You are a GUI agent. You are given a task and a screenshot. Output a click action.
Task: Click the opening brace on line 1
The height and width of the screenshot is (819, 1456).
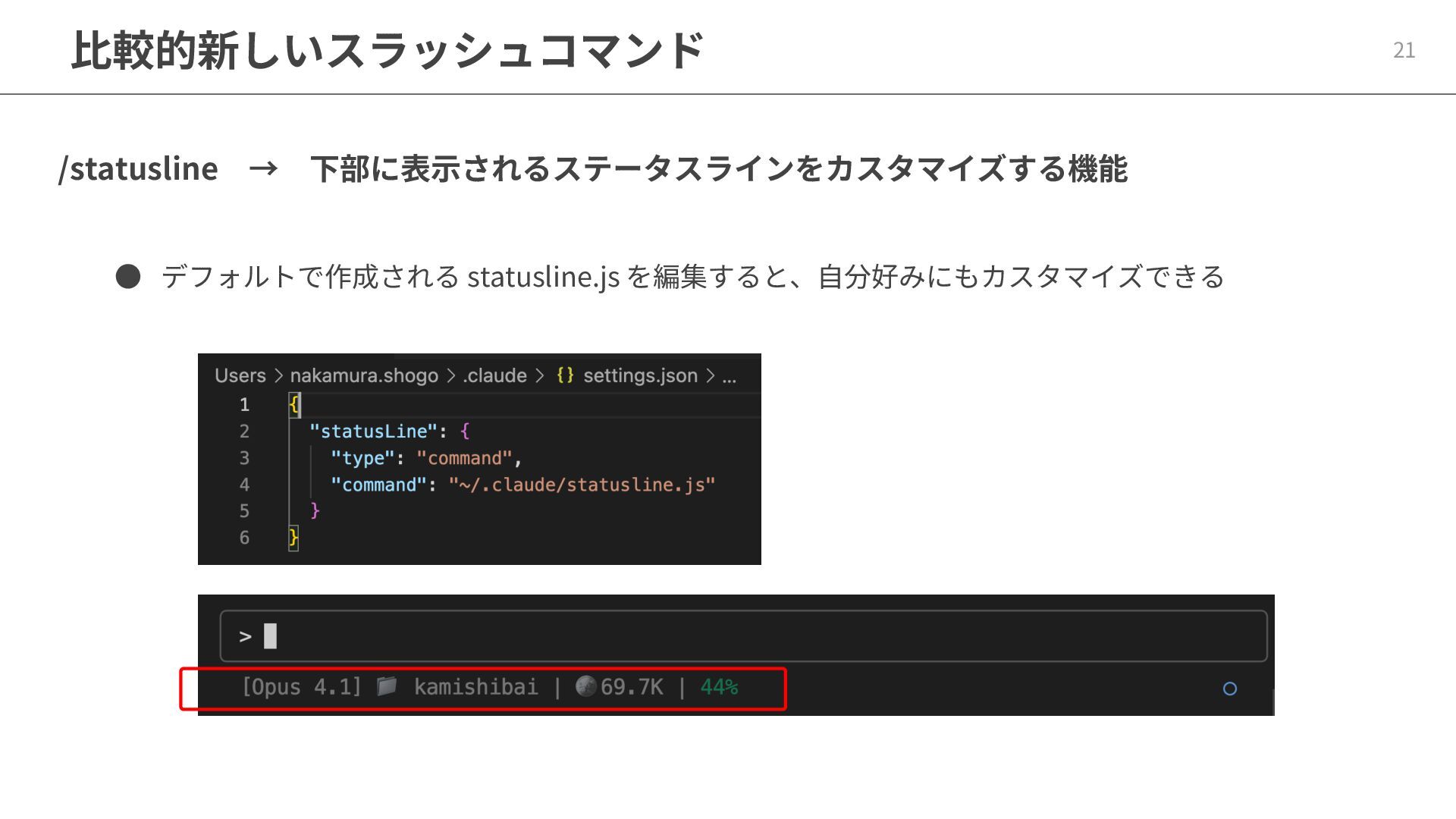coord(293,404)
